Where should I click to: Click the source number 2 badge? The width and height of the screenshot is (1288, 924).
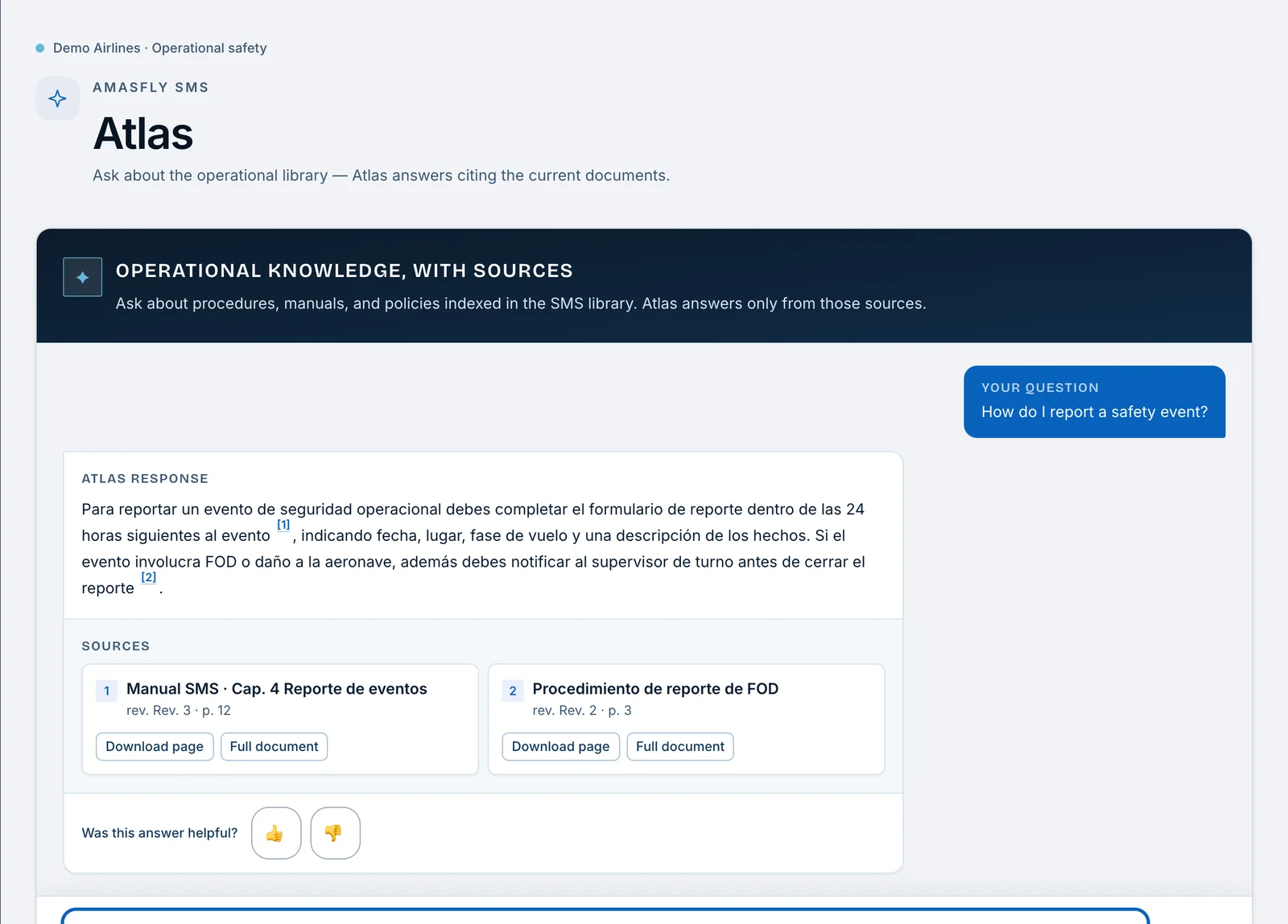tap(513, 691)
